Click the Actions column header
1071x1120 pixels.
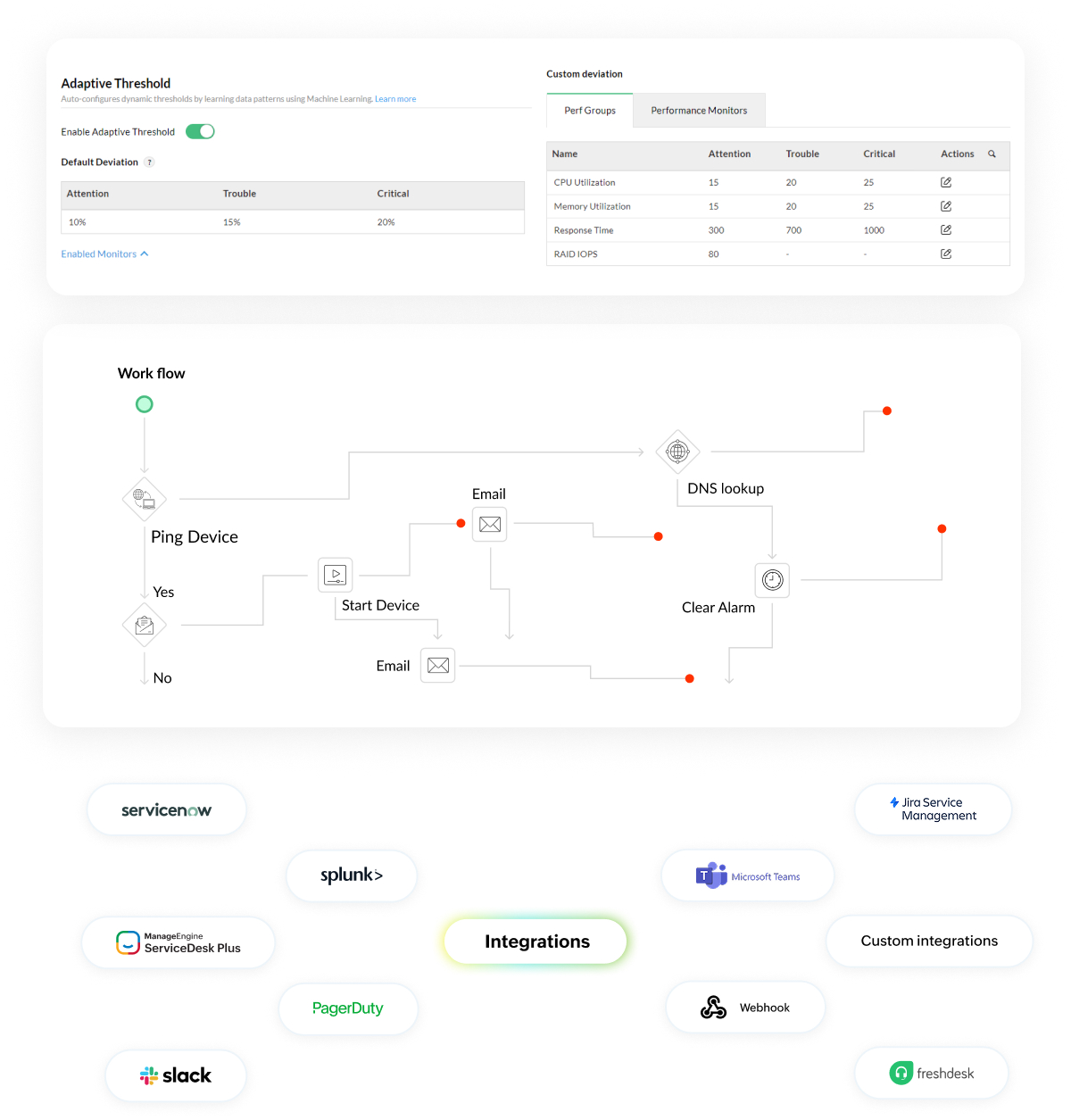[958, 154]
